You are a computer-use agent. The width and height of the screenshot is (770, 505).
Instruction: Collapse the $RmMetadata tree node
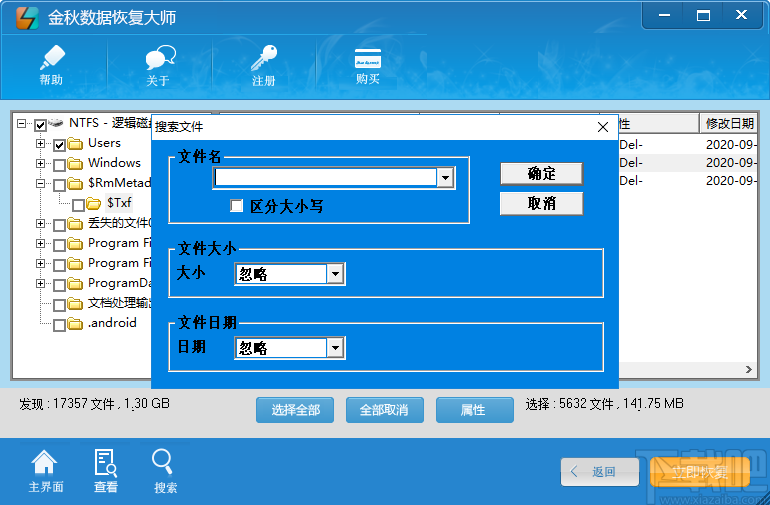click(40, 183)
